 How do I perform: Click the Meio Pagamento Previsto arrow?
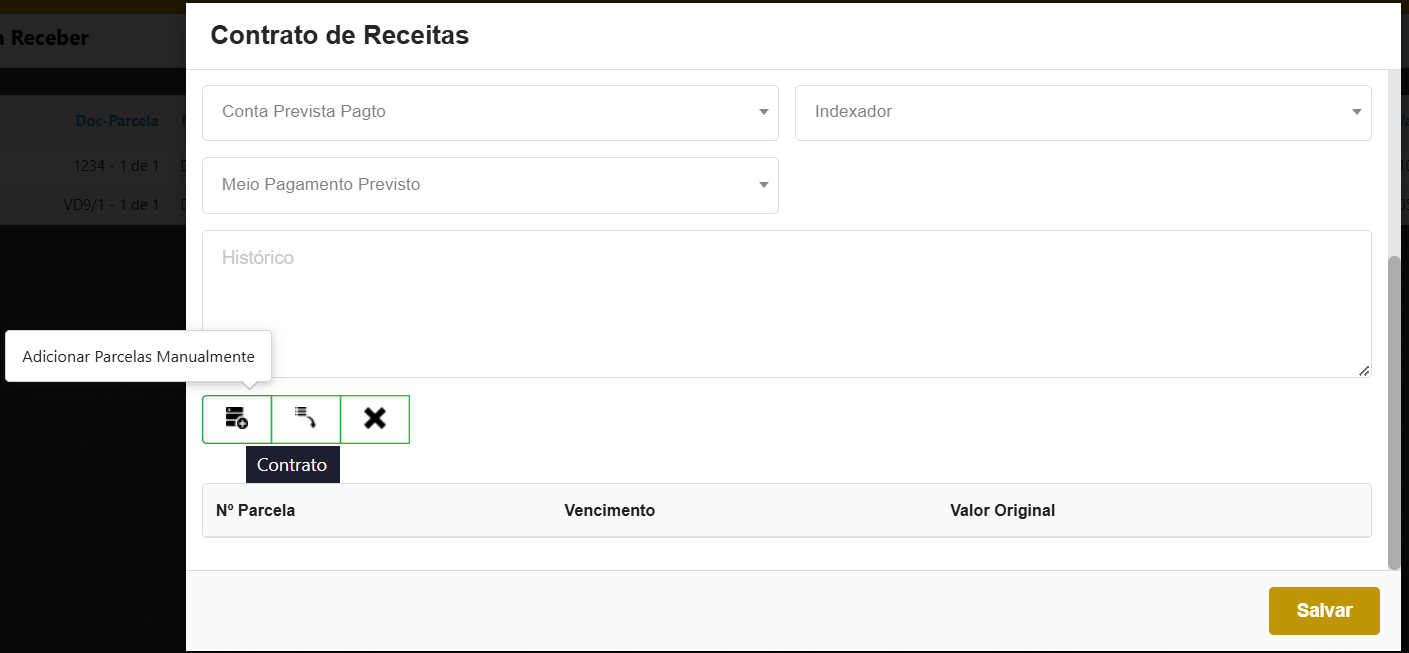coord(763,185)
